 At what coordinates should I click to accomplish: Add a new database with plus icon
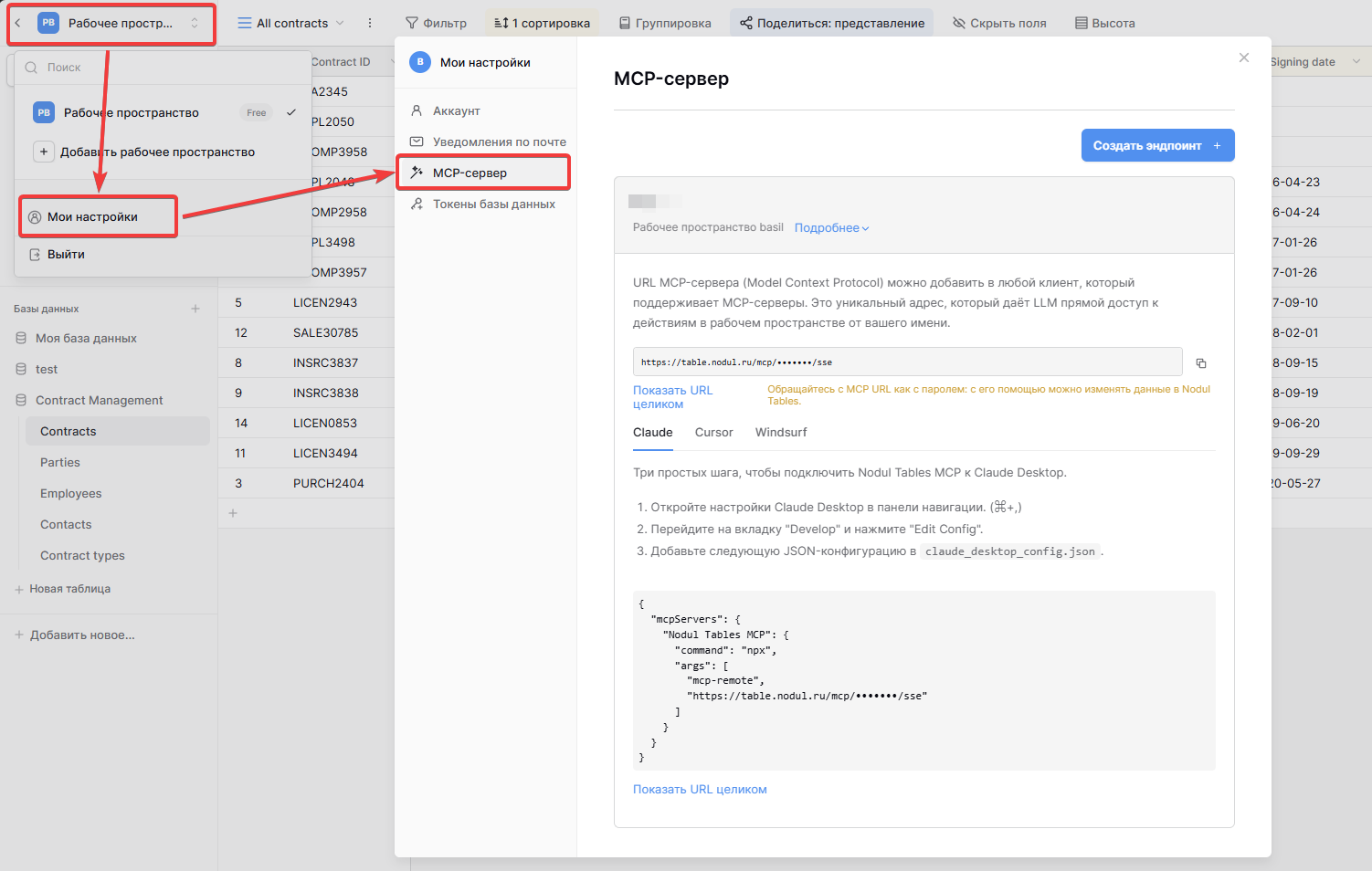point(195,309)
